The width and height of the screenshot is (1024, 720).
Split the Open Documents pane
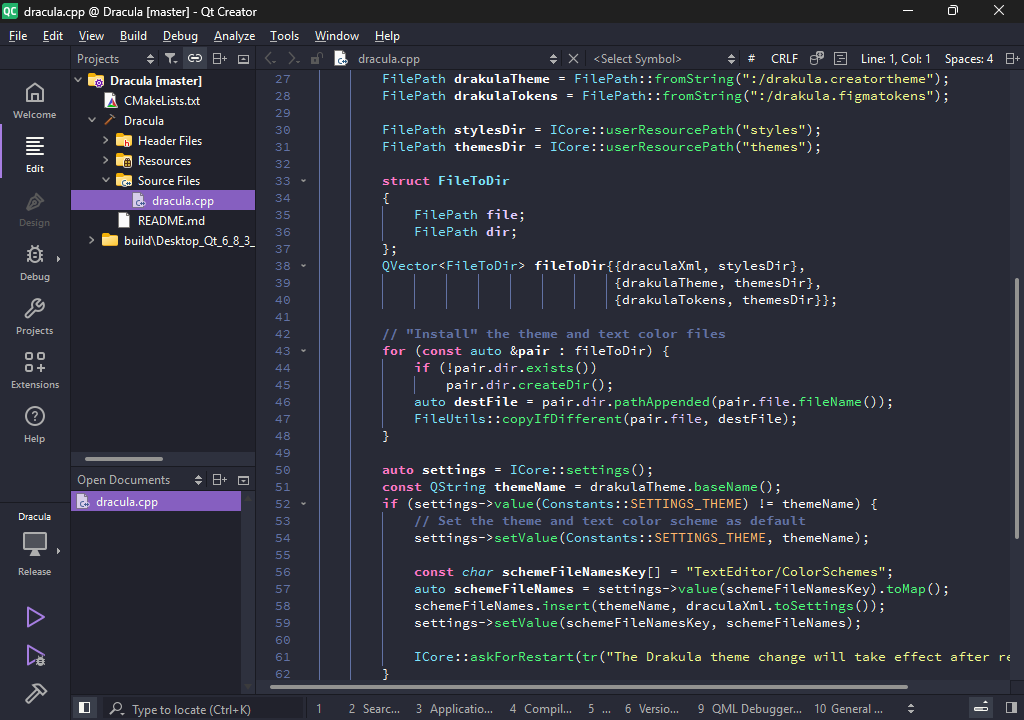(220, 480)
